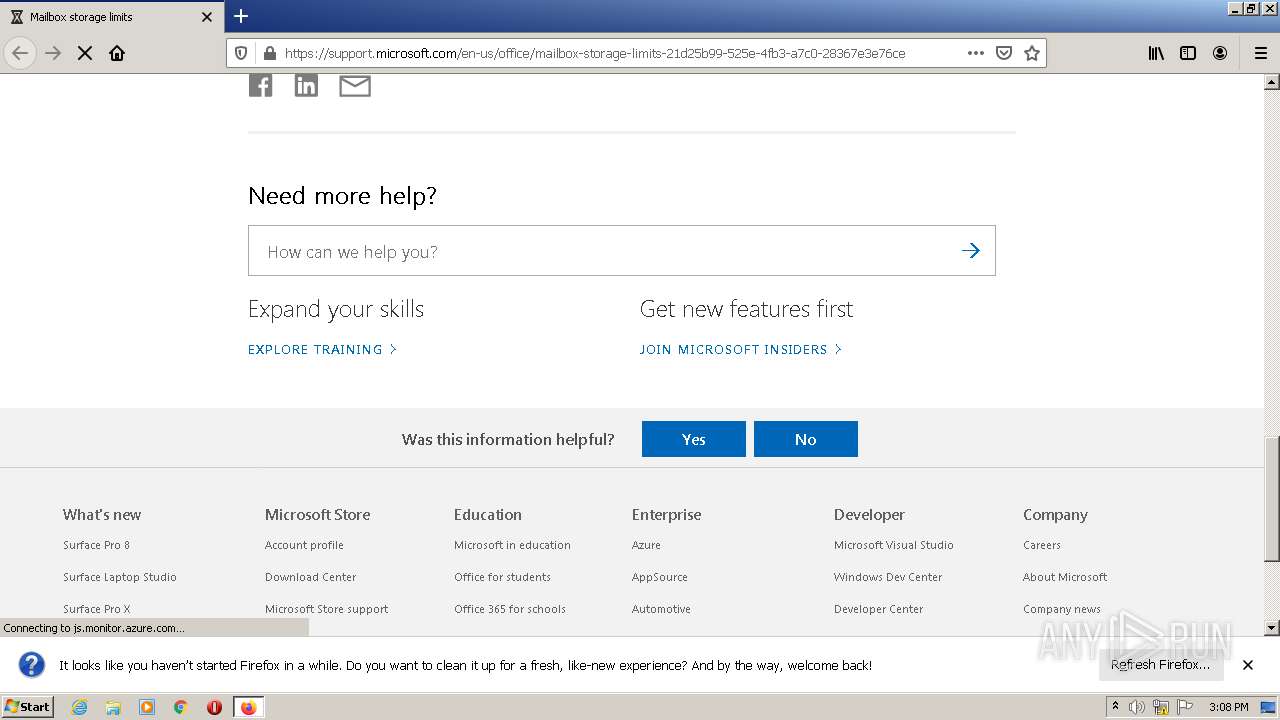
Task: Click the Refresh Firefox button
Action: coord(1160,665)
